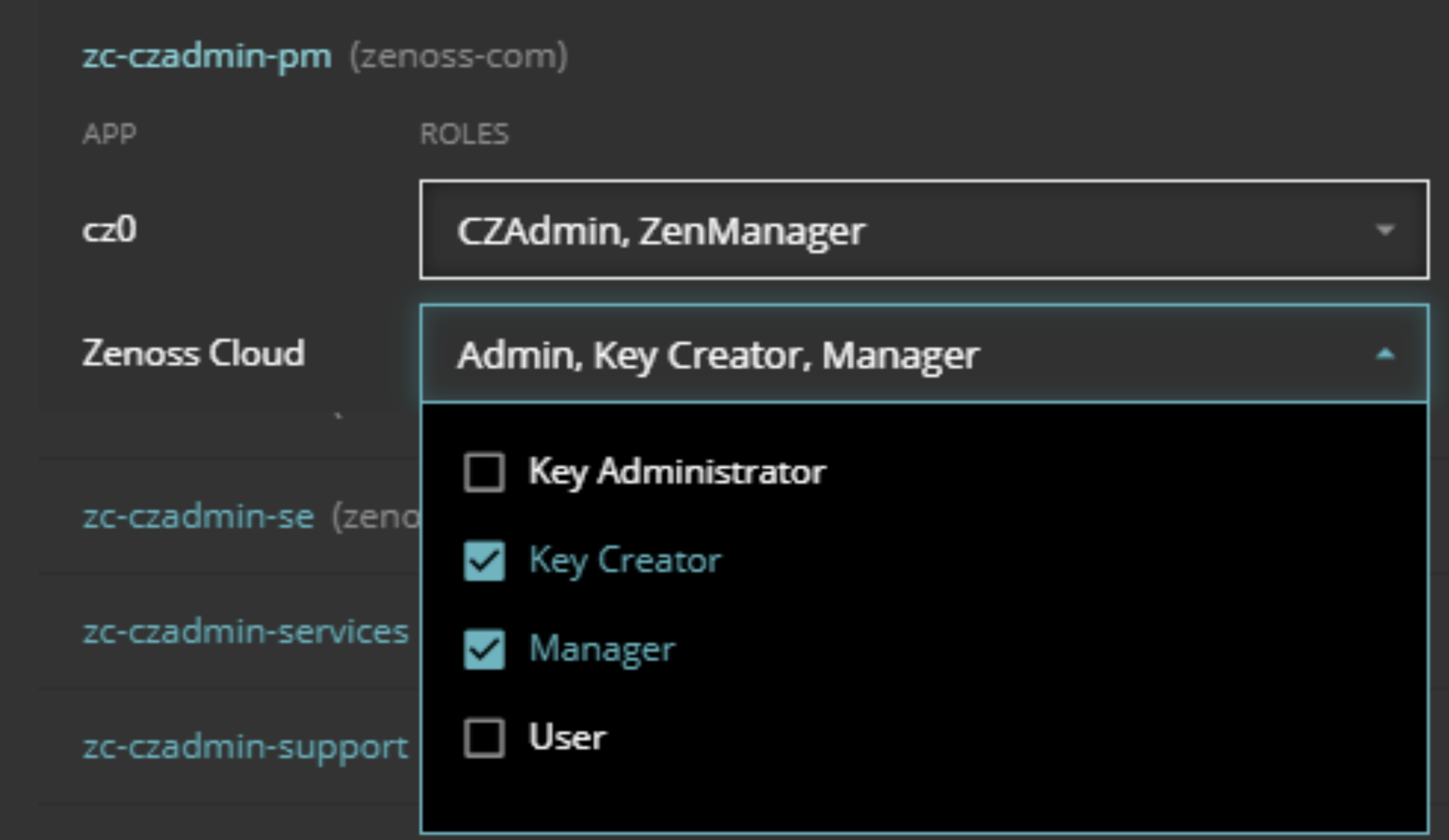This screenshot has height=840, width=1449.
Task: Click the ROLES column header
Action: [x=464, y=134]
